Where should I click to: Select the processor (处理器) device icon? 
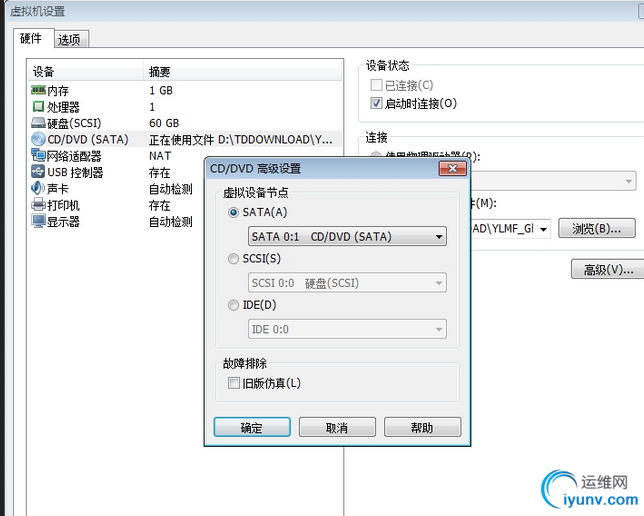(38, 107)
